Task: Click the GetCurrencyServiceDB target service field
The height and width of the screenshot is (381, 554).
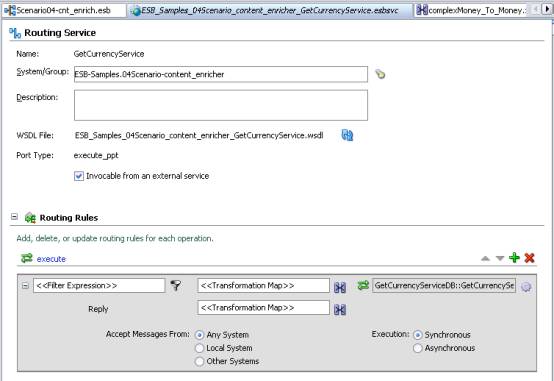Action: [x=444, y=285]
